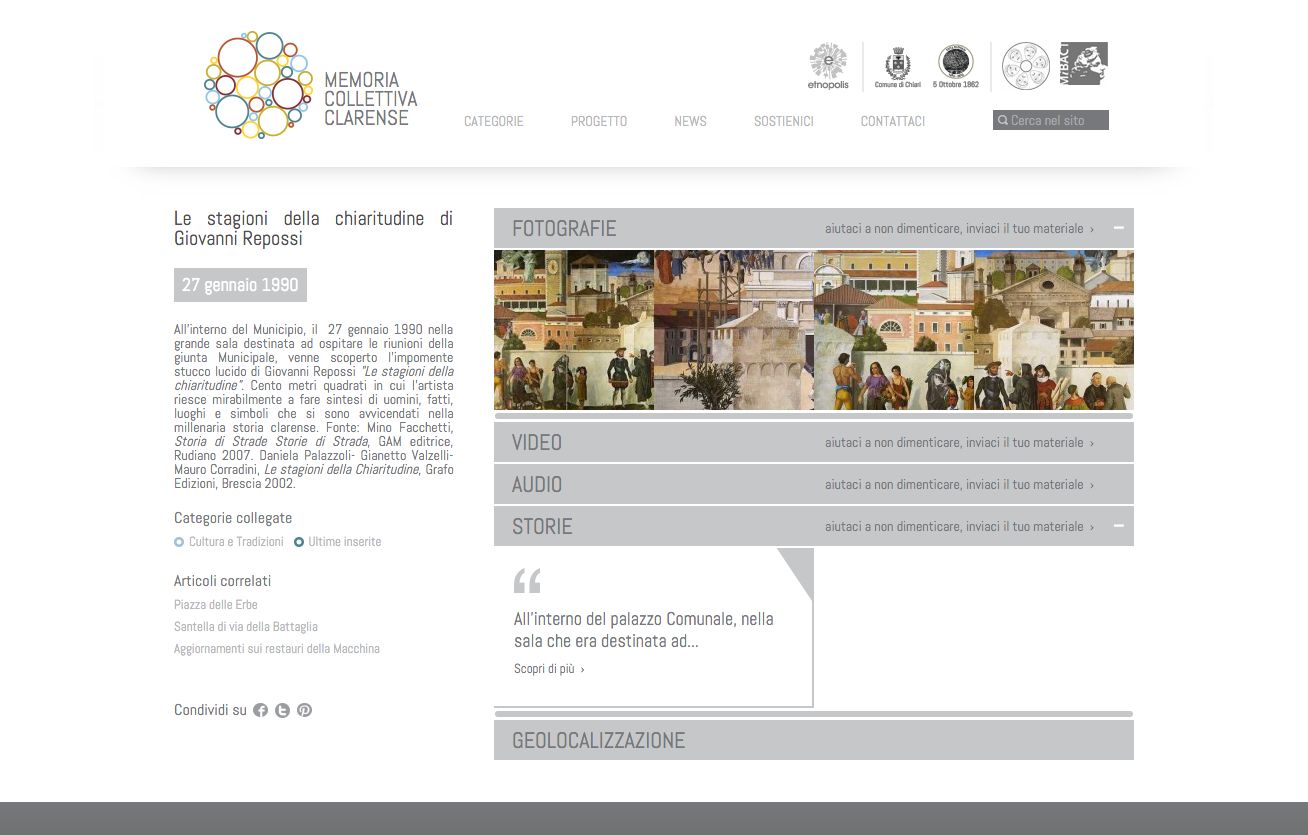Click the article title Le stagioni della chiaritudine

click(x=313, y=228)
